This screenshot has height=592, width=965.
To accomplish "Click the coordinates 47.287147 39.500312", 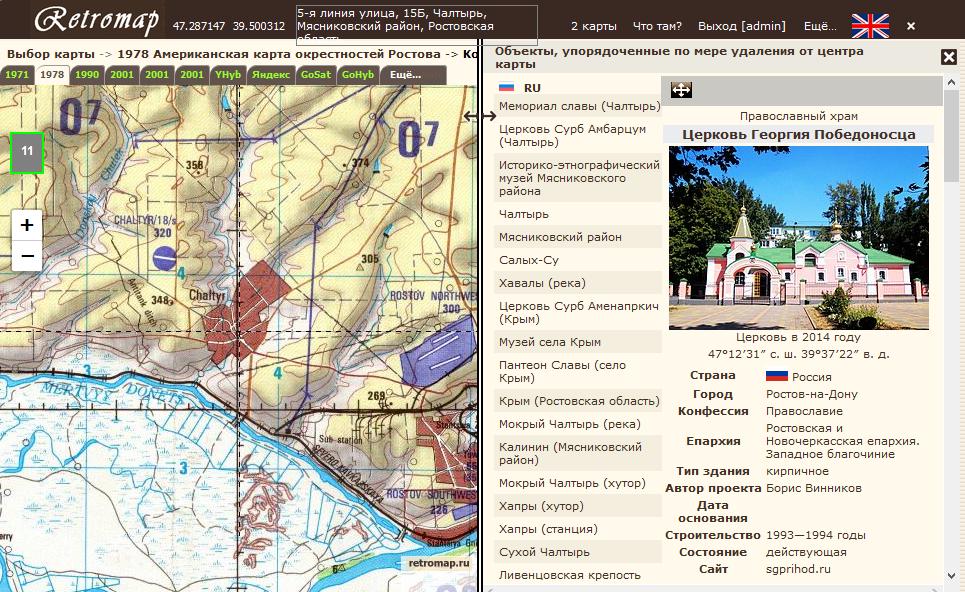I will coord(228,26).
